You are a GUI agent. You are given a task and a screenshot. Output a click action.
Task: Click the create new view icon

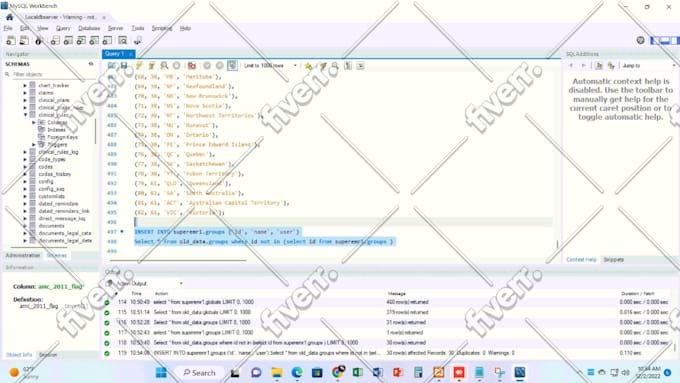81,41
